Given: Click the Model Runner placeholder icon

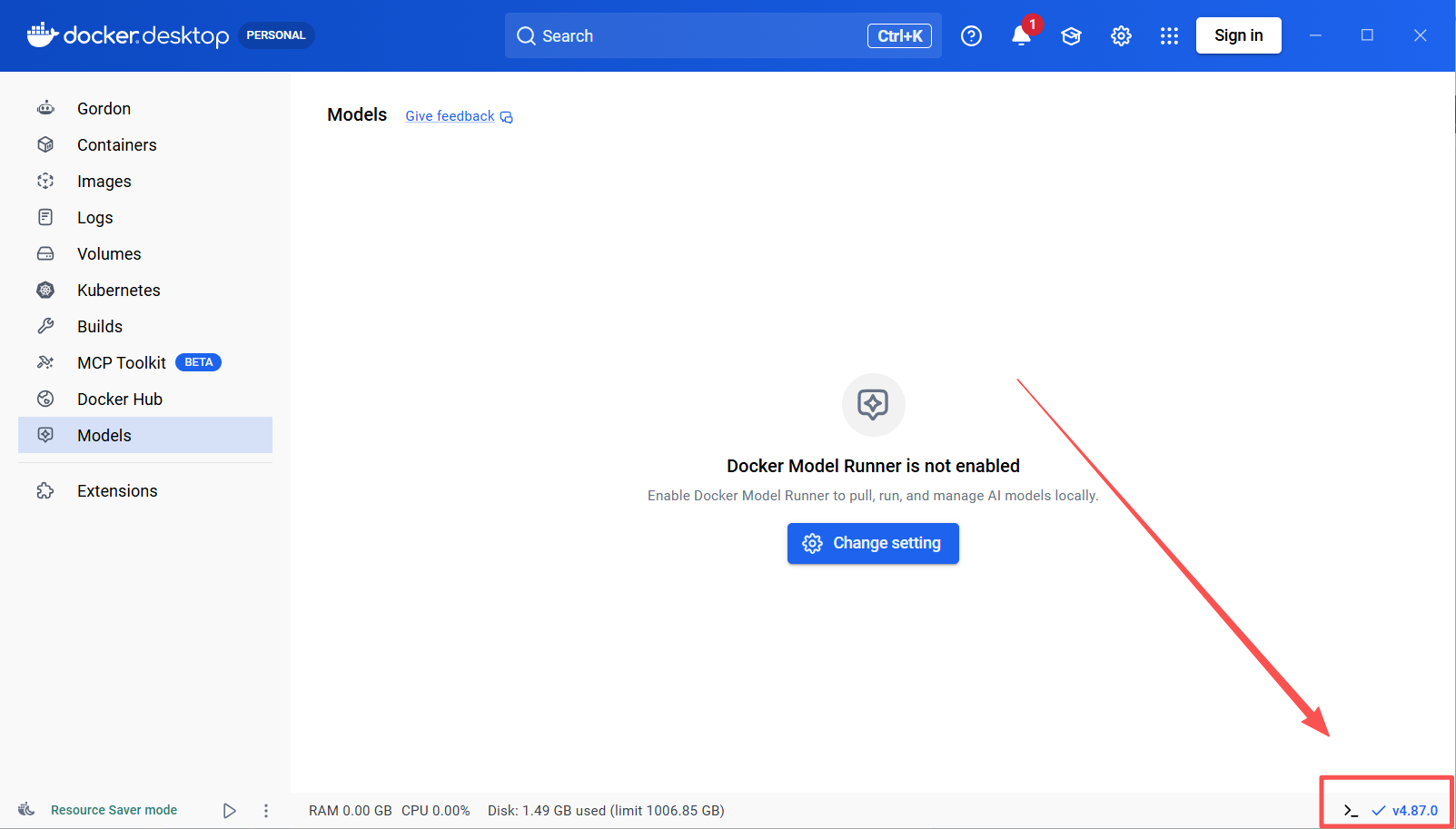Looking at the screenshot, I should pos(873,405).
